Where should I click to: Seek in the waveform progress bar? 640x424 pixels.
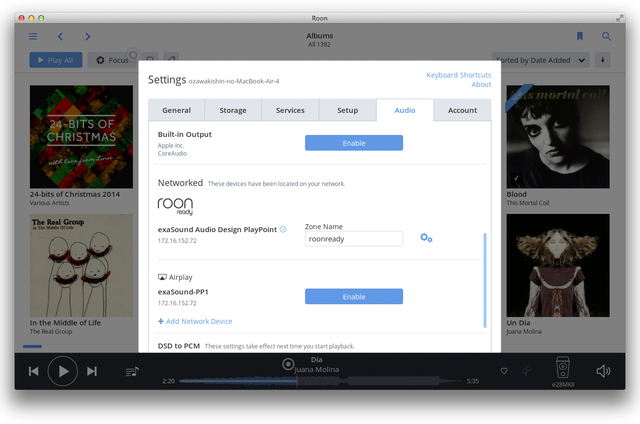(x=320, y=381)
